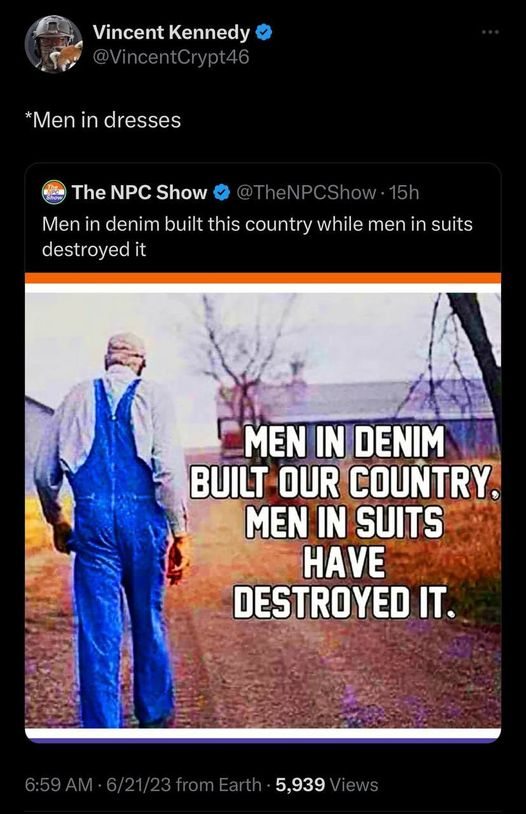Click The NPC Show verified badge

(222, 192)
